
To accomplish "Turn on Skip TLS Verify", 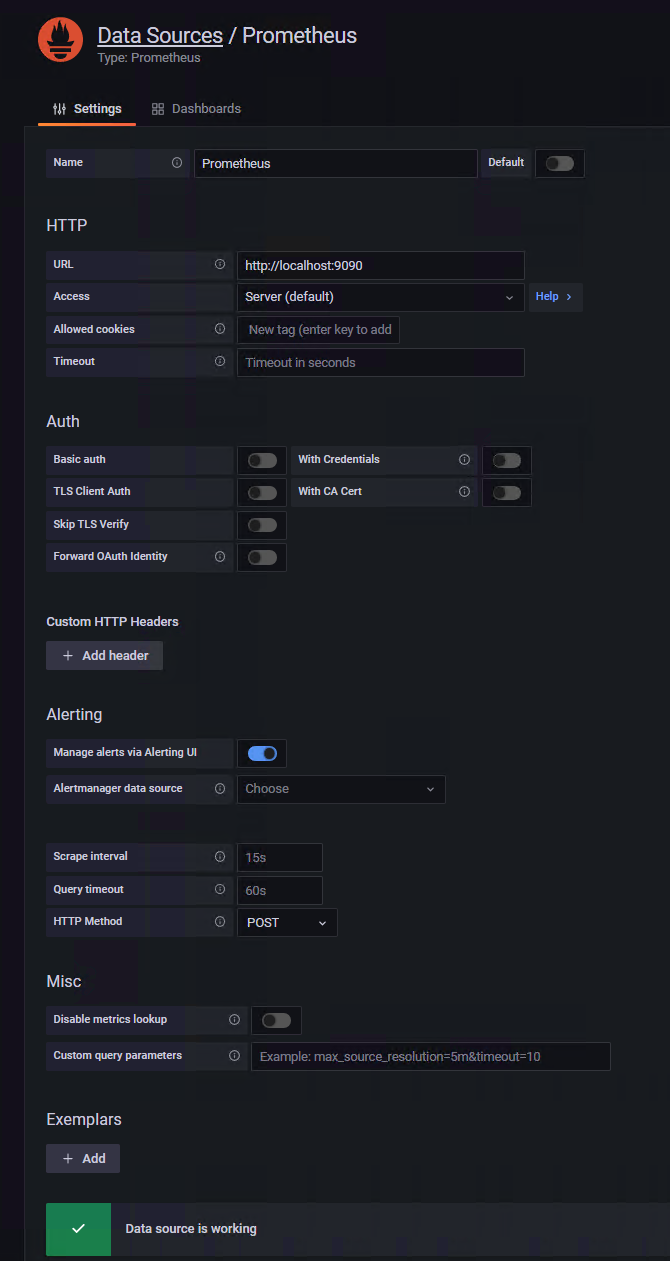I will pyautogui.click(x=262, y=525).
